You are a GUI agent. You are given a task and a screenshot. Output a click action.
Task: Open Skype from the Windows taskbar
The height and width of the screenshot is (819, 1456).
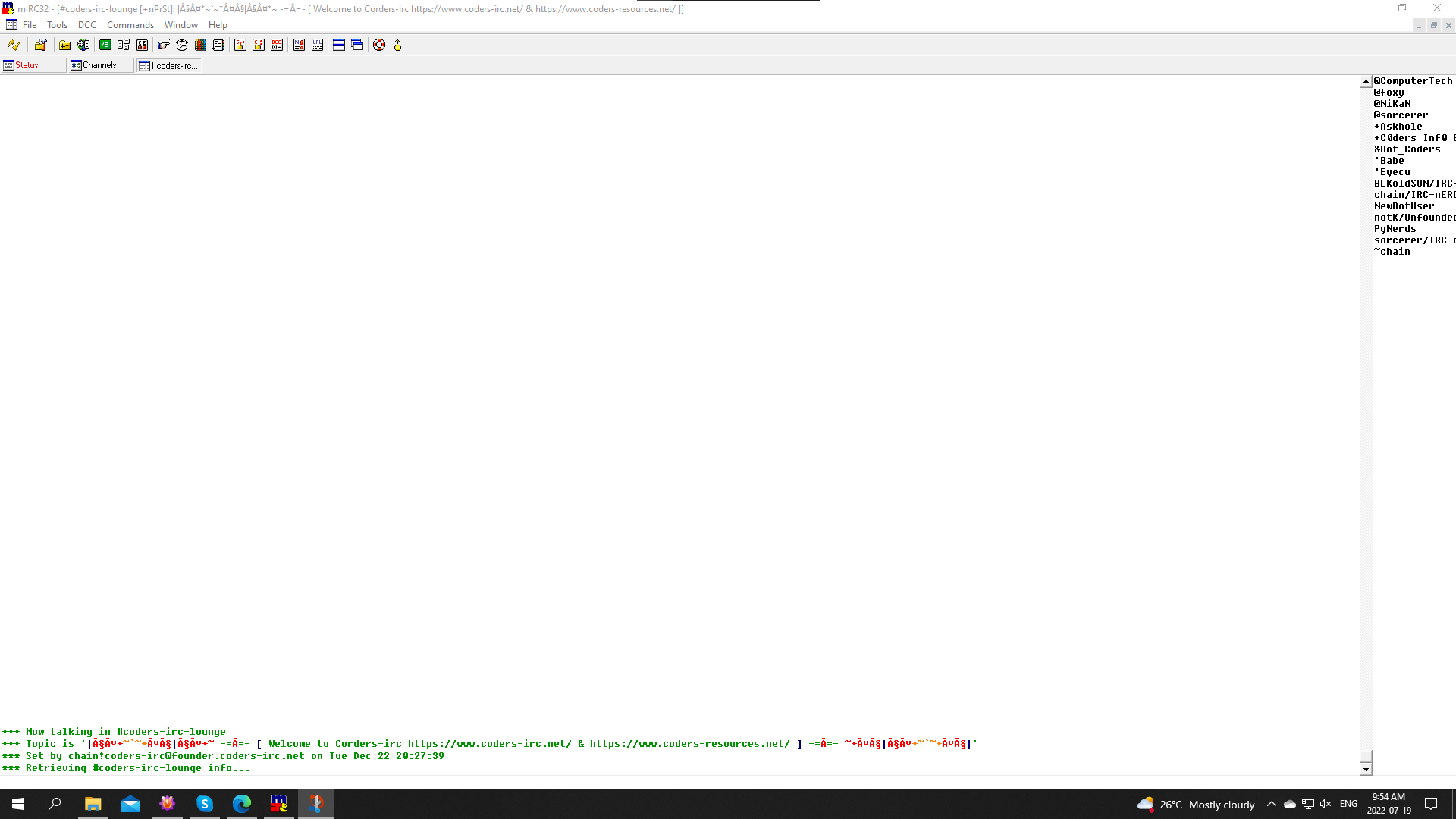click(x=205, y=804)
